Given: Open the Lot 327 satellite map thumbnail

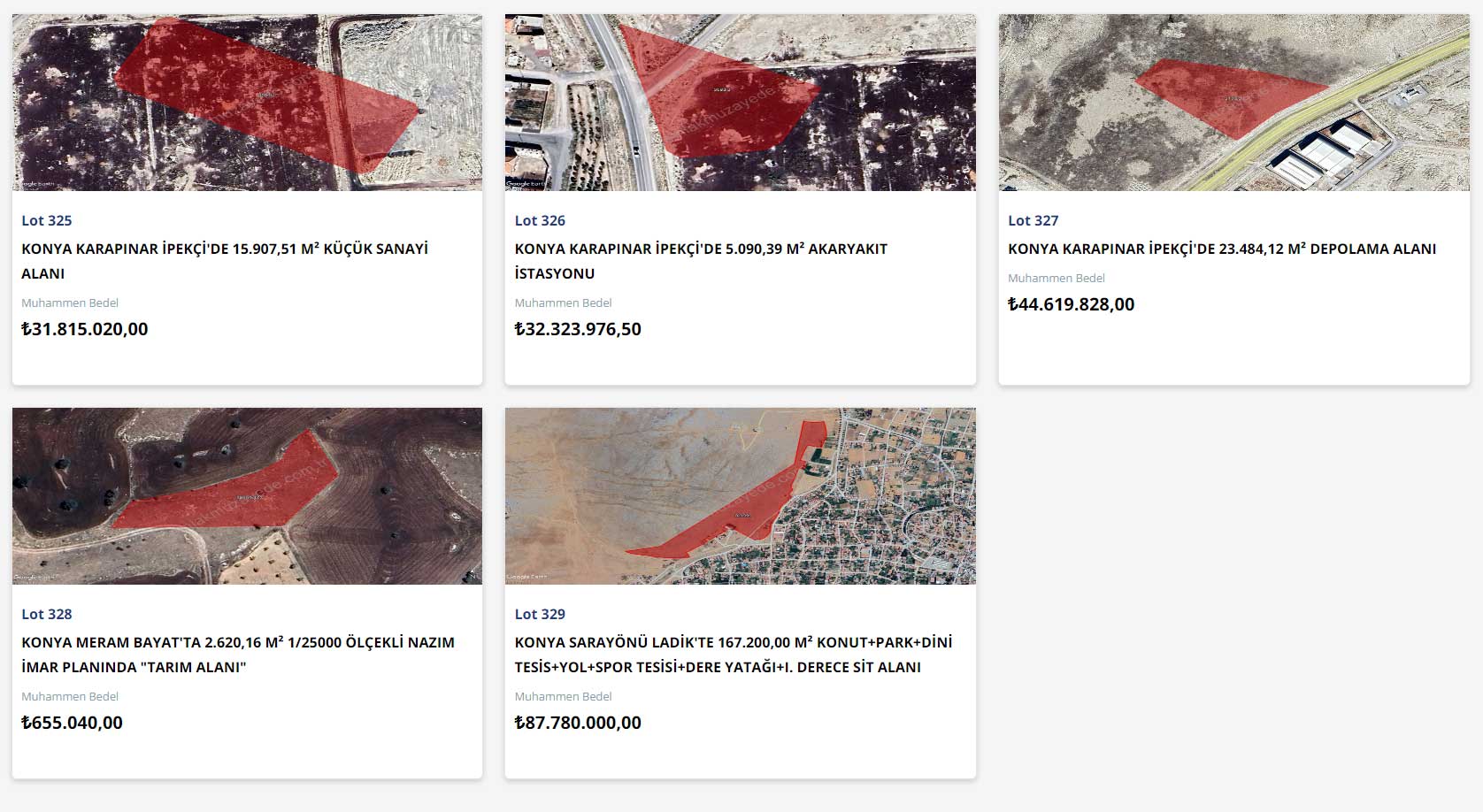Looking at the screenshot, I should click(1233, 103).
